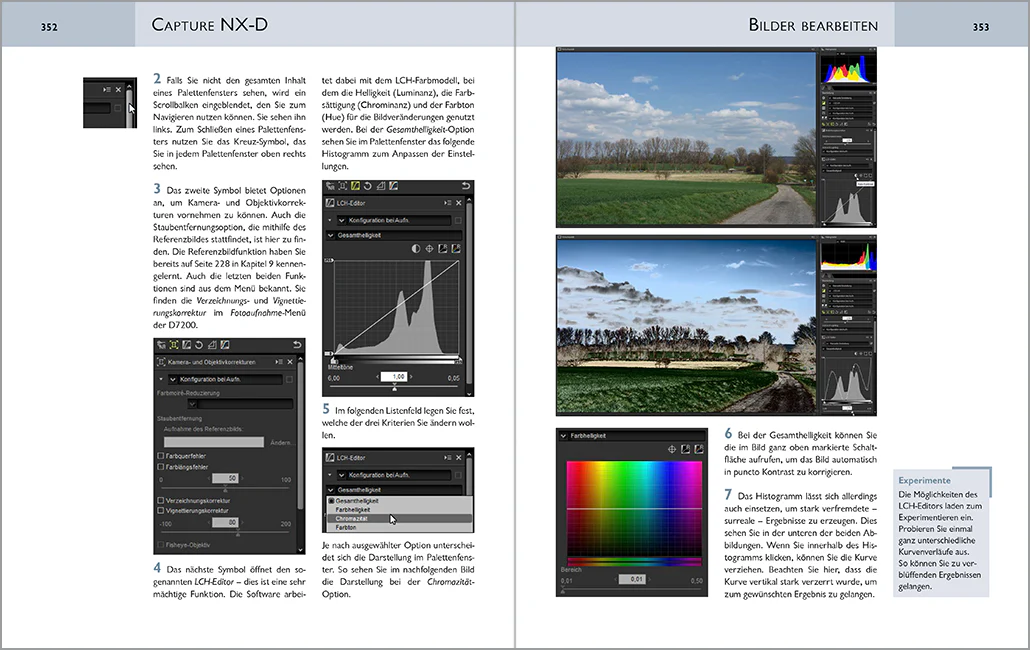
Task: Click the circular arrow icon above Kamera- und Objektivkorrekturen
Action: 199,345
